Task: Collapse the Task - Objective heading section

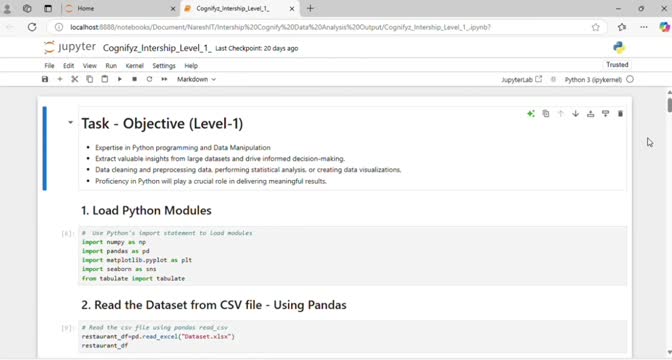Action: point(70,123)
